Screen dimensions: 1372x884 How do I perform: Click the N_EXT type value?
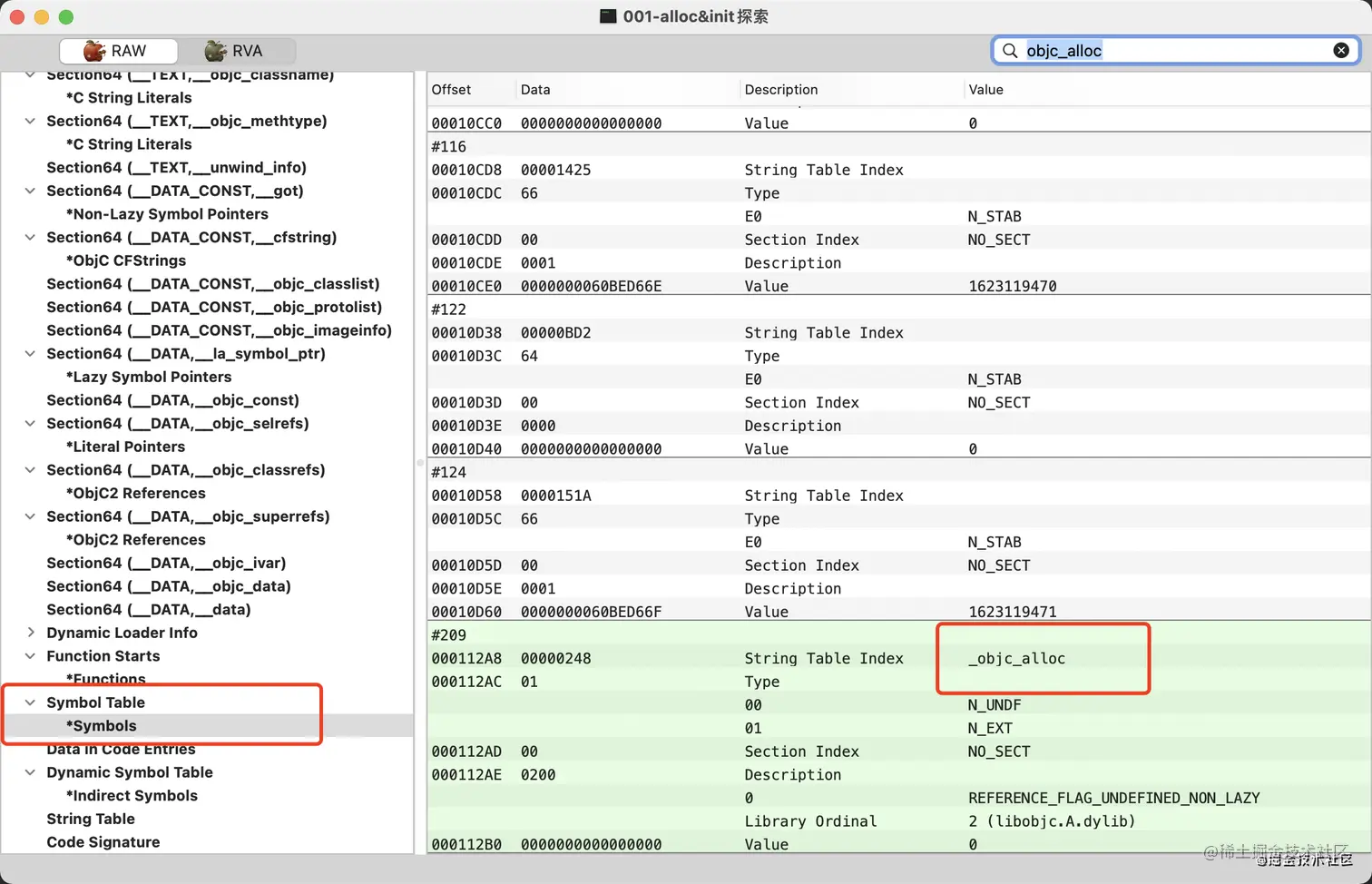tap(990, 729)
